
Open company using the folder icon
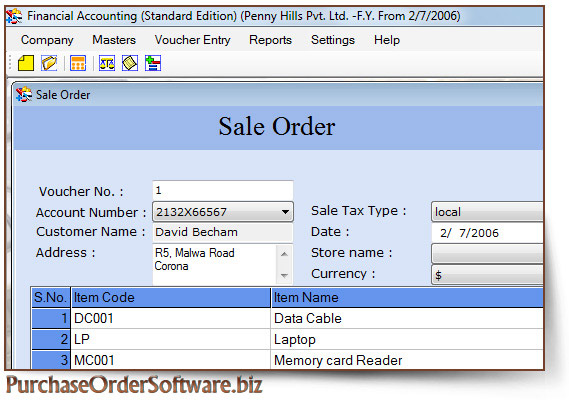[x=49, y=63]
